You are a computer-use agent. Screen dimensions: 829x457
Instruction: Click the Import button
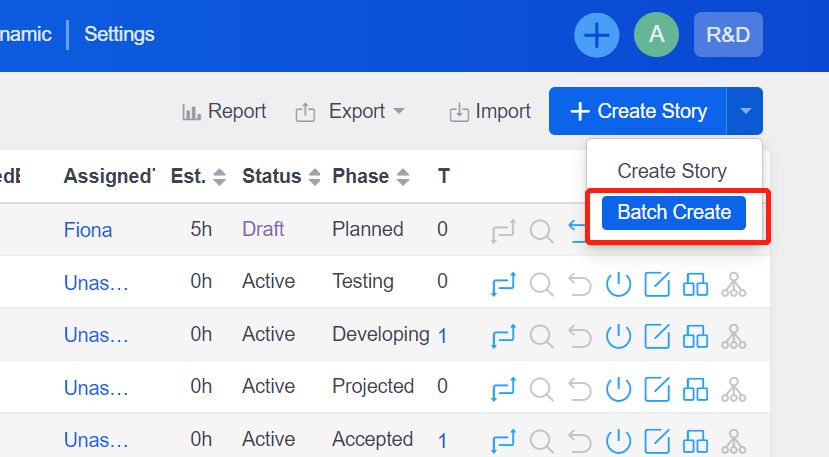(490, 112)
